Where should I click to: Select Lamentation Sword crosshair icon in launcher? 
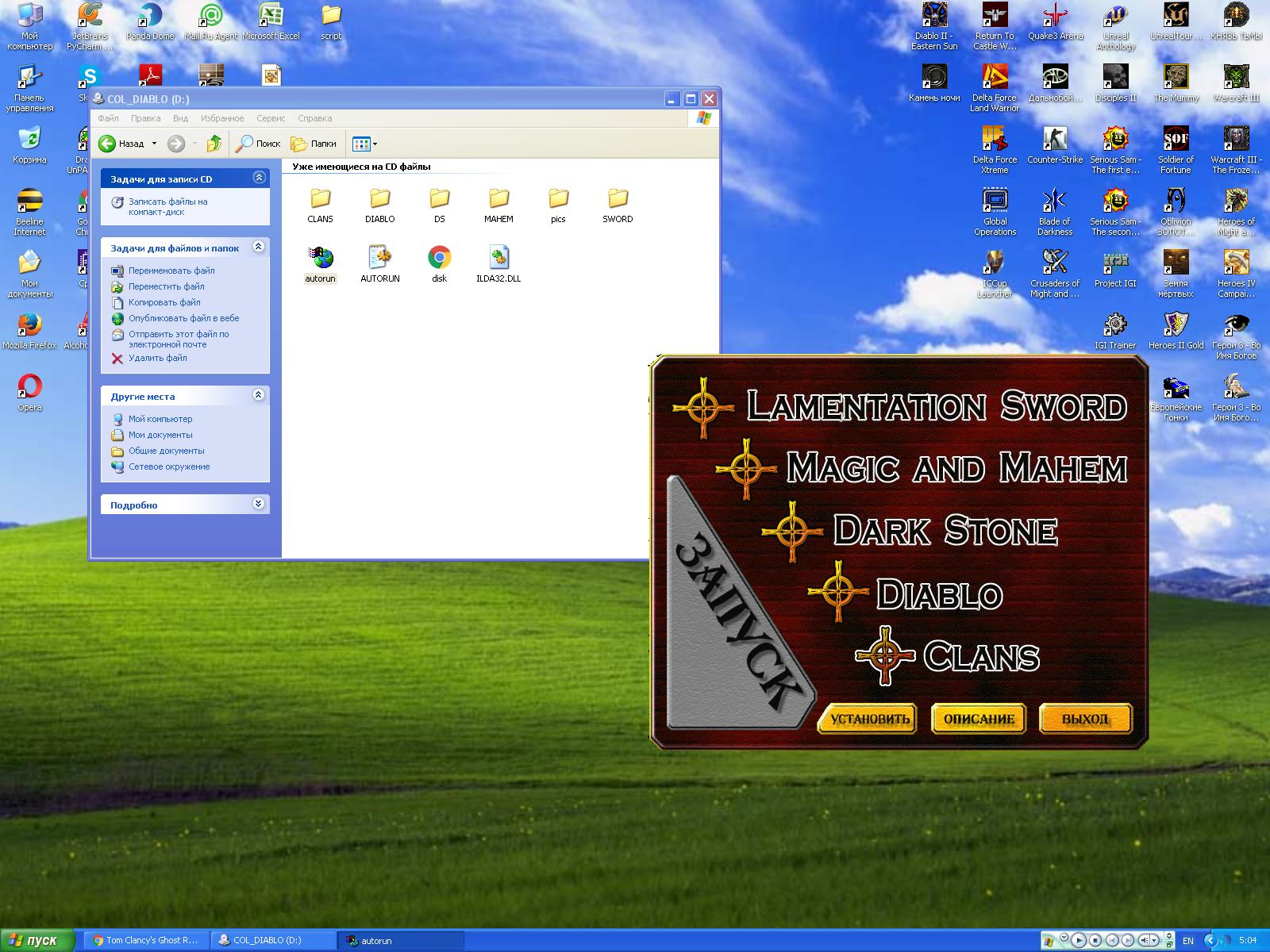703,408
